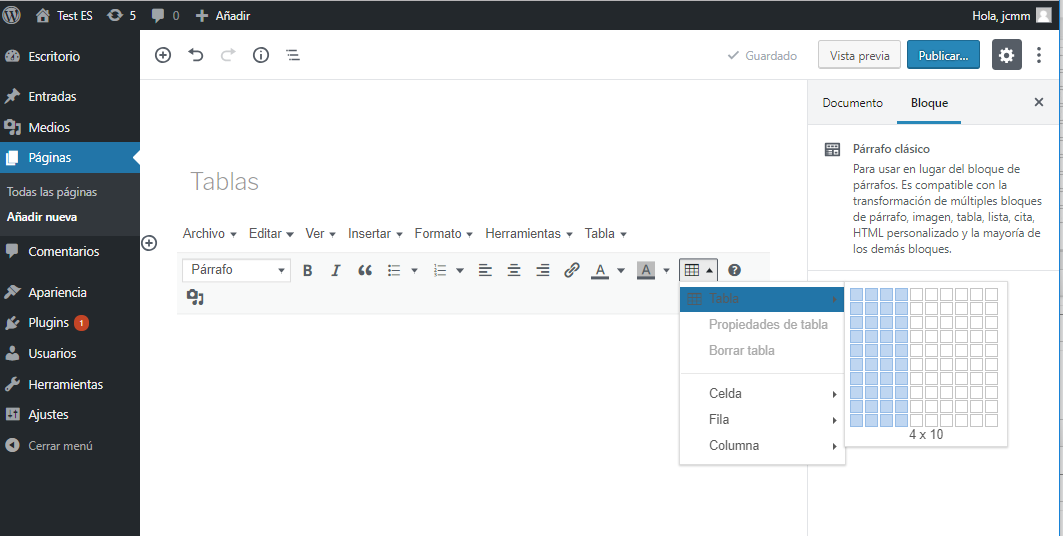
Task: Insert a blockquote with the quote icon
Action: 365,270
